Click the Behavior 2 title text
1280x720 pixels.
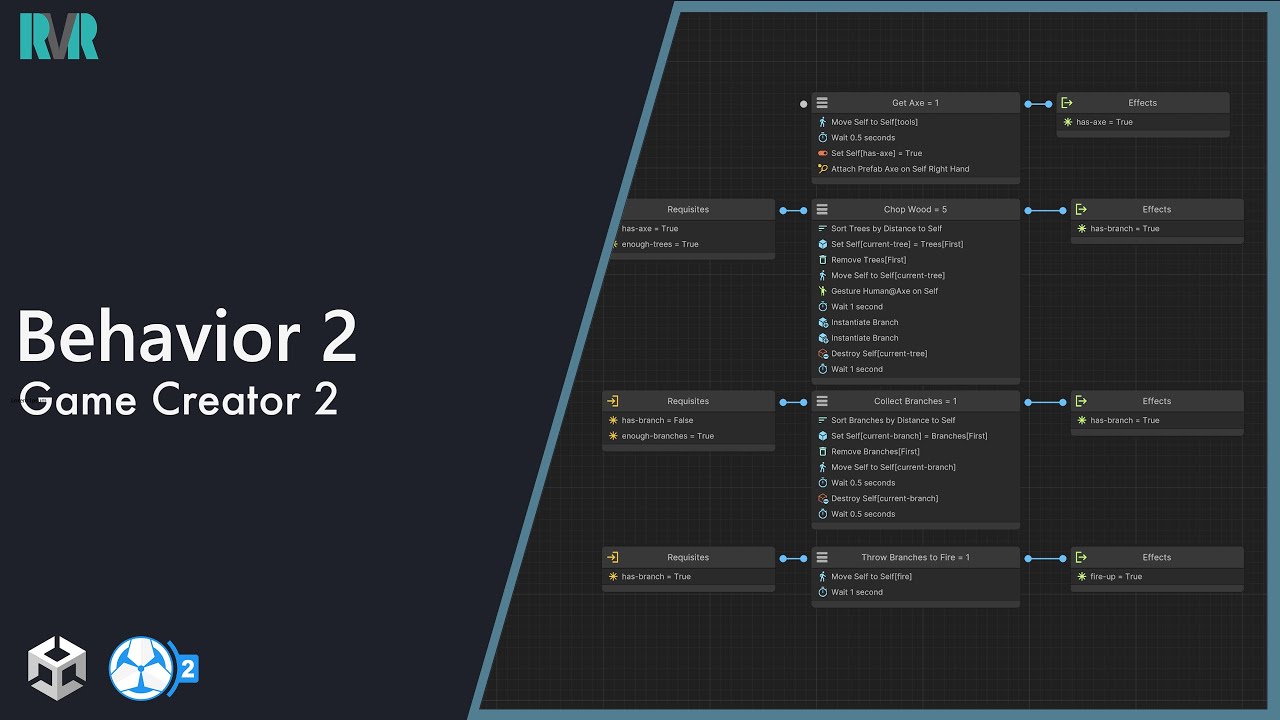(187, 337)
